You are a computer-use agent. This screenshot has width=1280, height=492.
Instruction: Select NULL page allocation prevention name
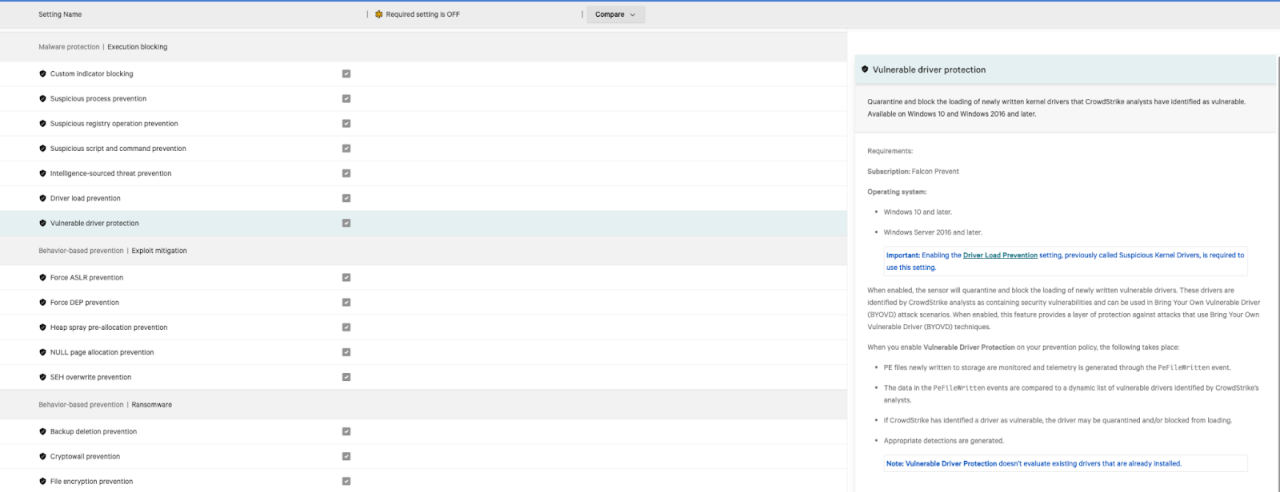[x=102, y=352]
